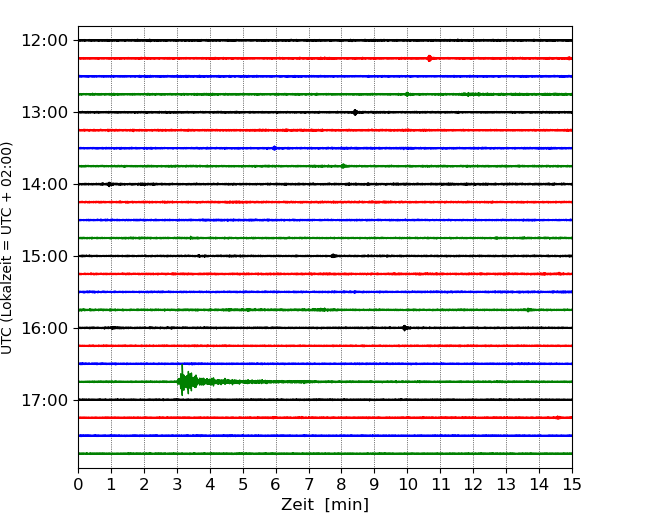The width and height of the screenshot is (650, 520).
Task: Click the 'Zeit [min]' x-axis label
Action: pos(324,505)
